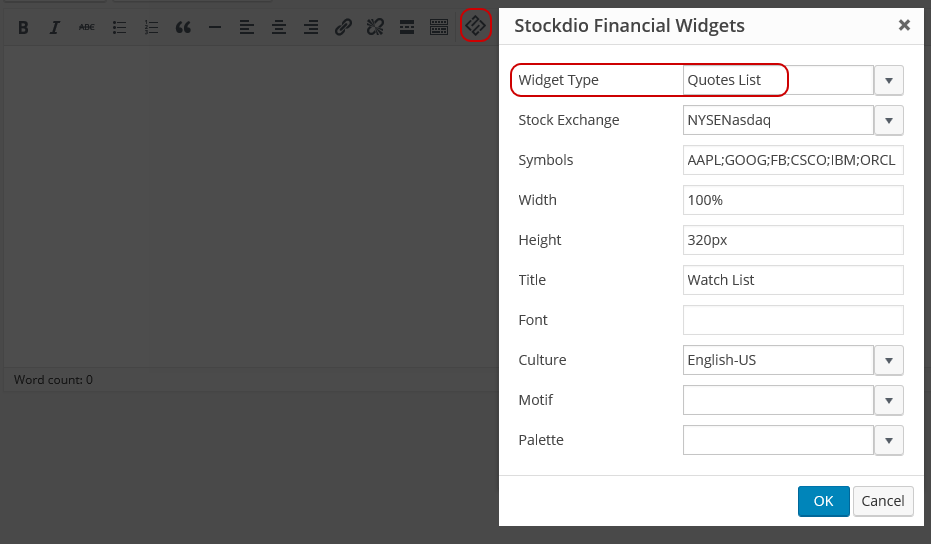This screenshot has height=544, width=931.
Task: Dismiss dialog with Cancel button
Action: 883,501
